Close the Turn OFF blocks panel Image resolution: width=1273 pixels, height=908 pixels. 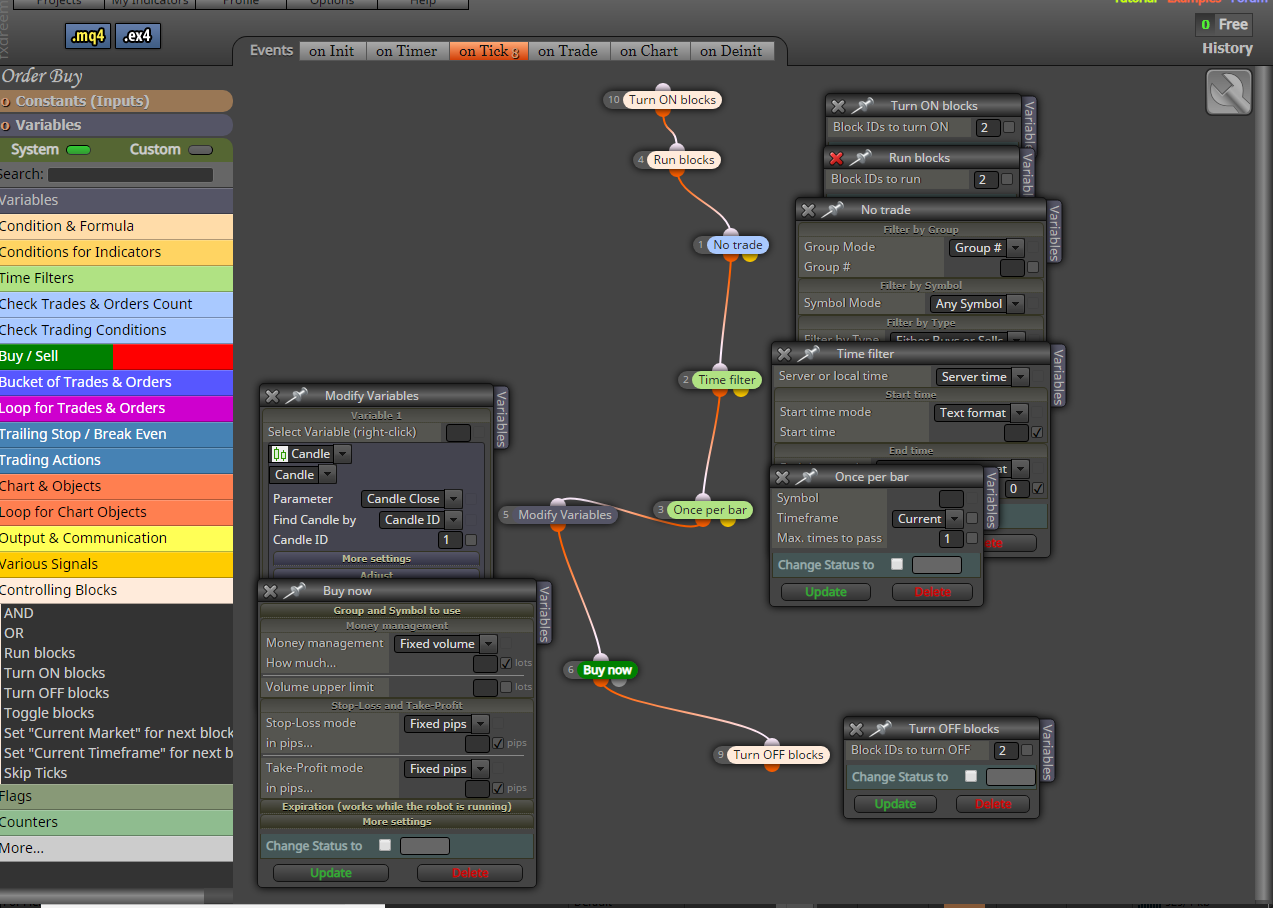(x=856, y=729)
